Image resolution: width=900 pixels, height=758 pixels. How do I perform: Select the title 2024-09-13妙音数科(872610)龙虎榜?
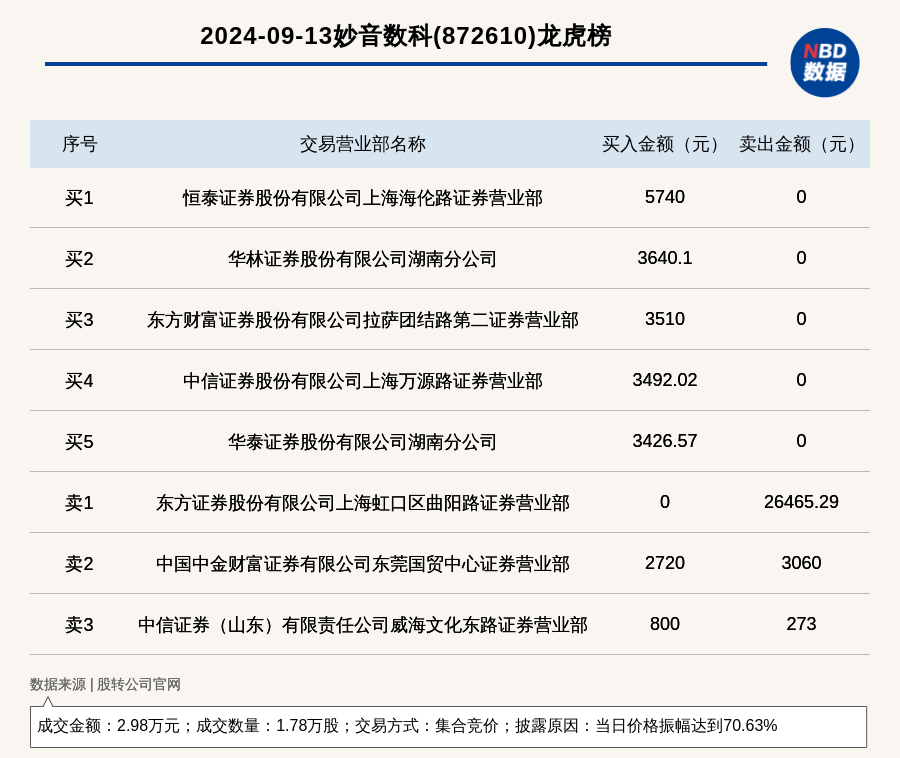pyautogui.click(x=406, y=36)
